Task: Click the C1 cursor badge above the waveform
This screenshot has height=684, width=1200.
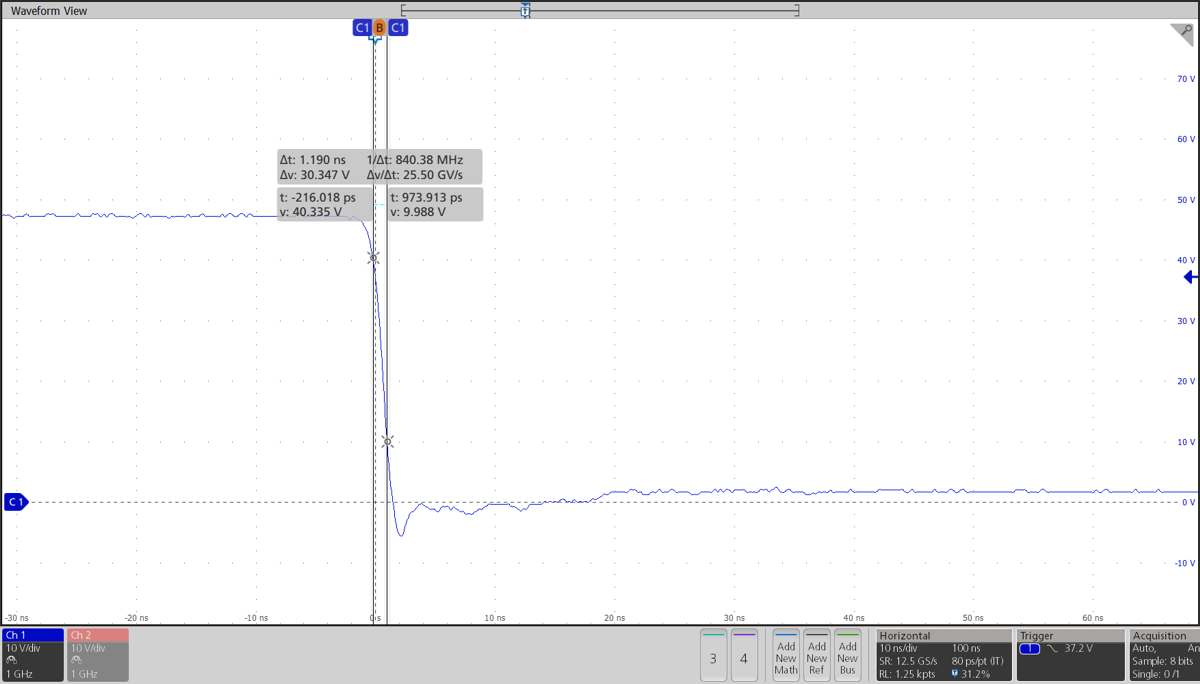Action: click(x=362, y=28)
